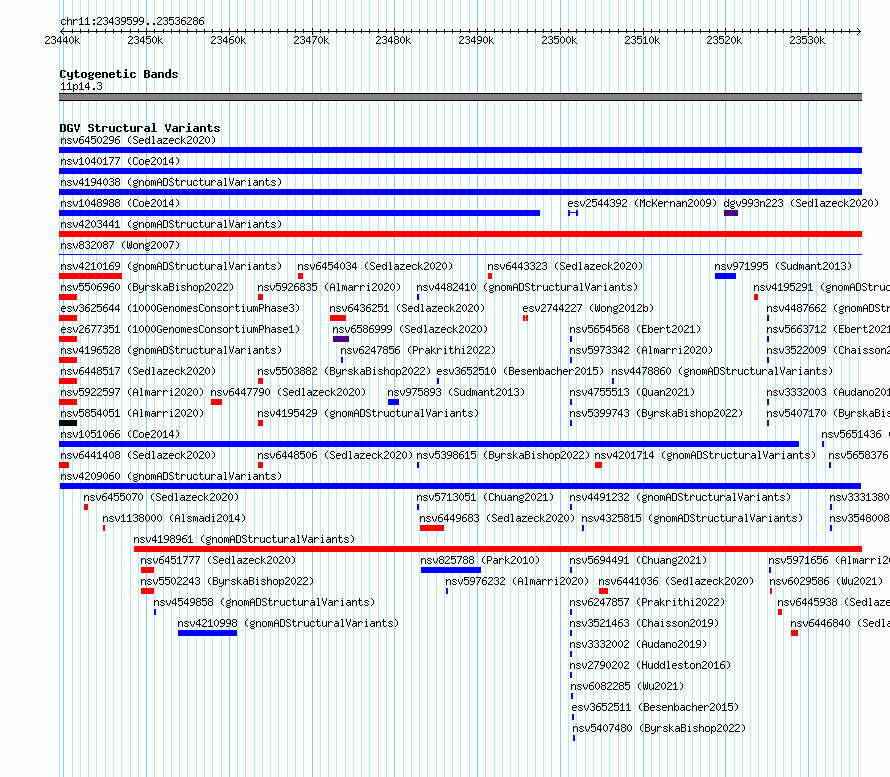The height and width of the screenshot is (777, 890).
Task: Open nsv5399743 (ByrskaBishop2022) variant
Action: (x=656, y=413)
